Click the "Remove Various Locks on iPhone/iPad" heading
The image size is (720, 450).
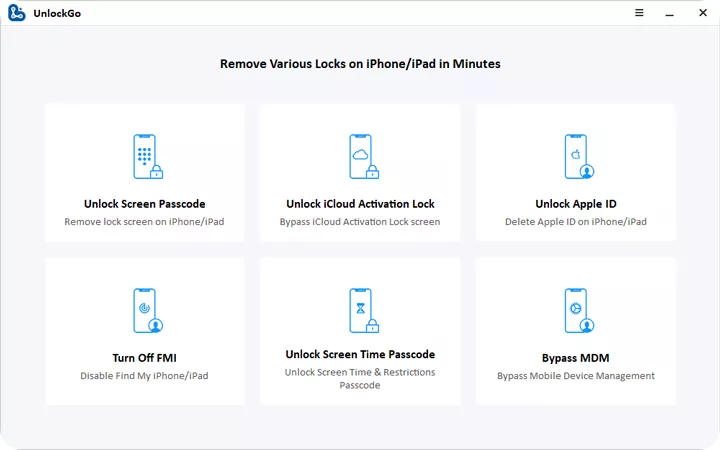[x=360, y=64]
